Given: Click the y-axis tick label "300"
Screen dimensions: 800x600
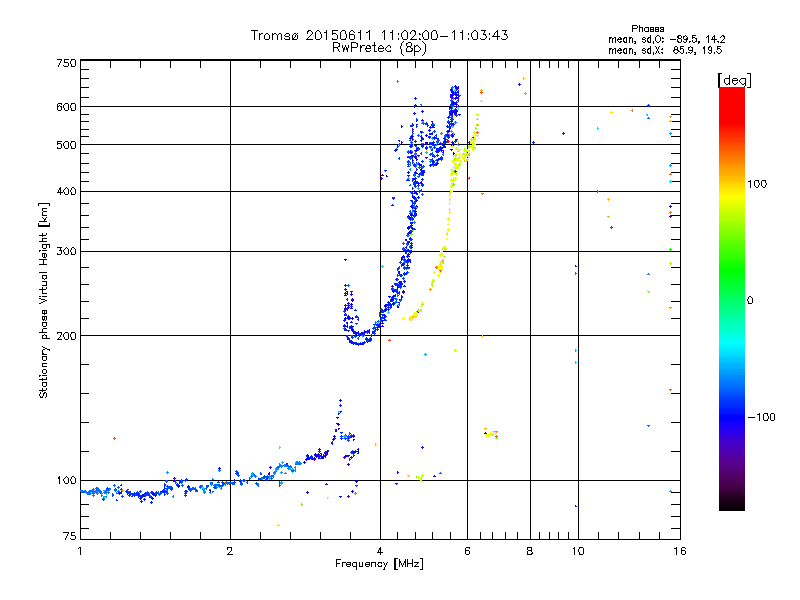Looking at the screenshot, I should [66, 252].
